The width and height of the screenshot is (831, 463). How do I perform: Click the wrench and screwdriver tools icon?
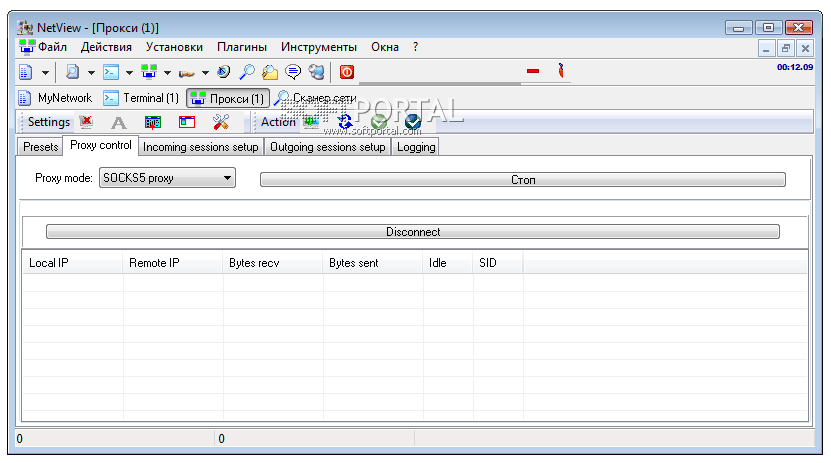220,122
